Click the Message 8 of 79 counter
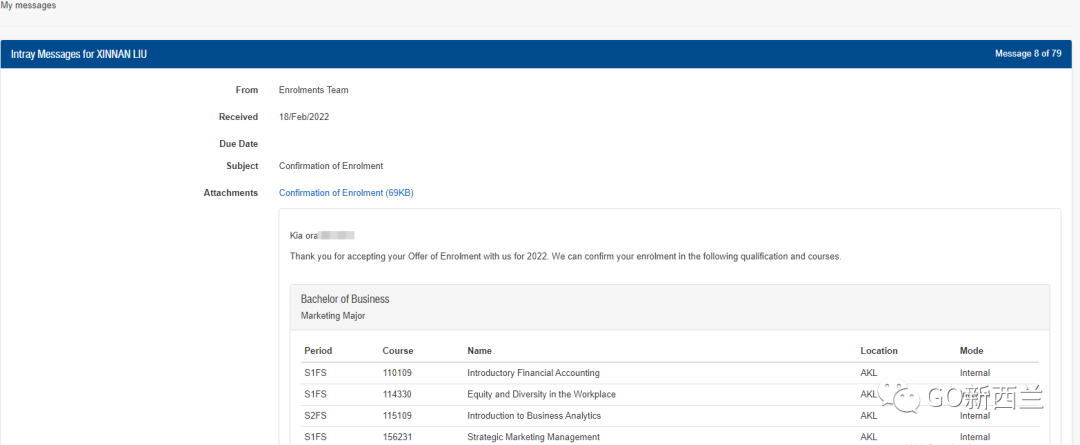 coord(1028,54)
